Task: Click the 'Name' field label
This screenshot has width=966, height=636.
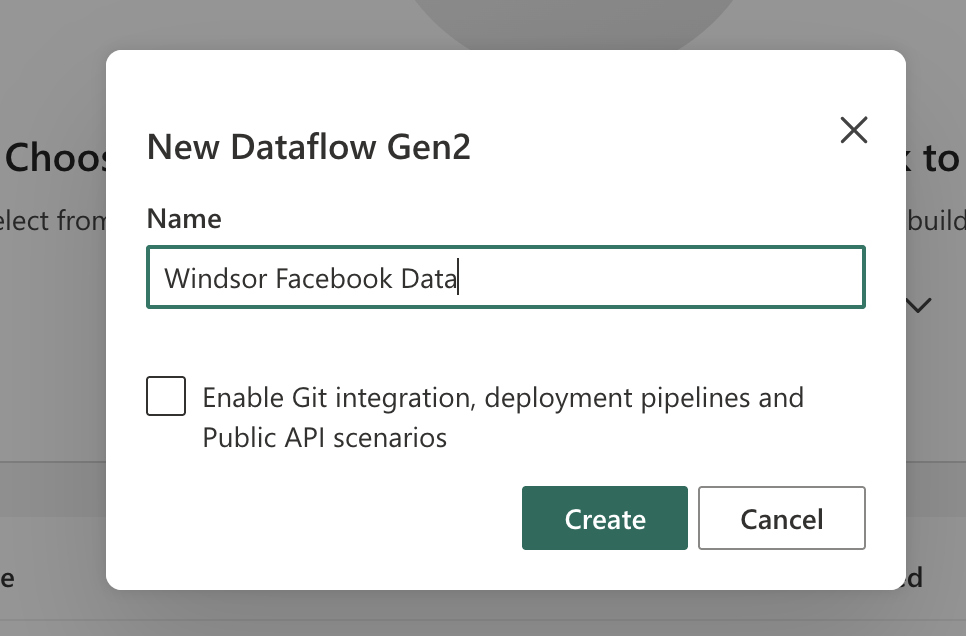Action: pyautogui.click(x=184, y=219)
